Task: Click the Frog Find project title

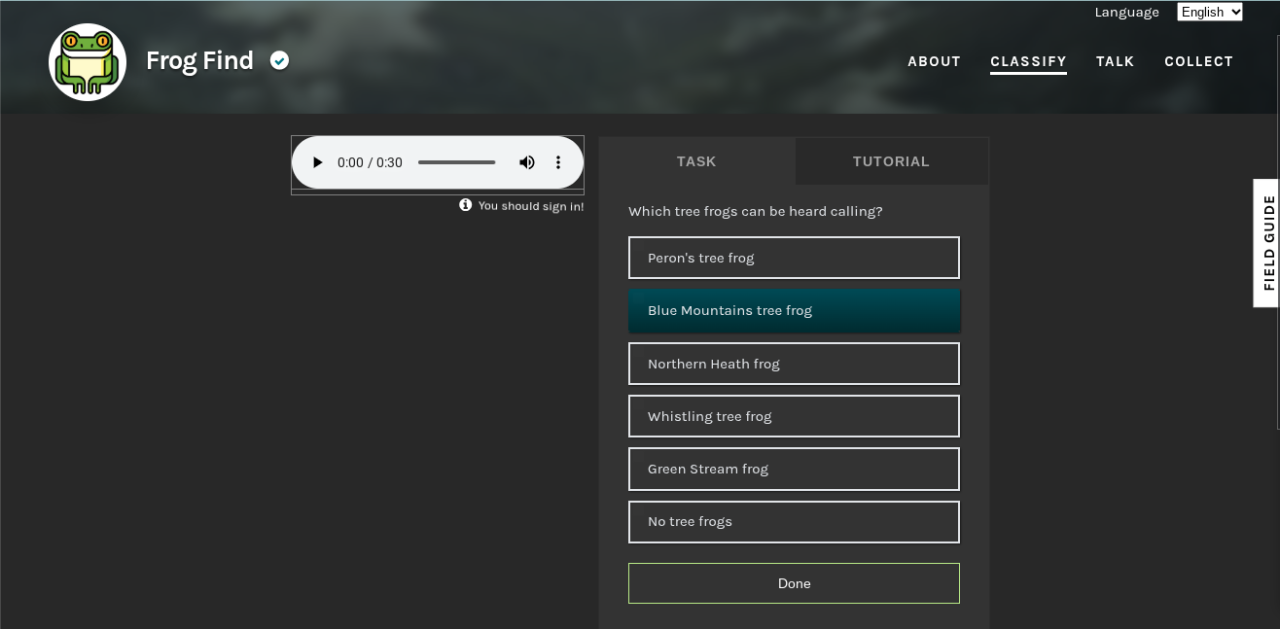Action: coord(200,61)
